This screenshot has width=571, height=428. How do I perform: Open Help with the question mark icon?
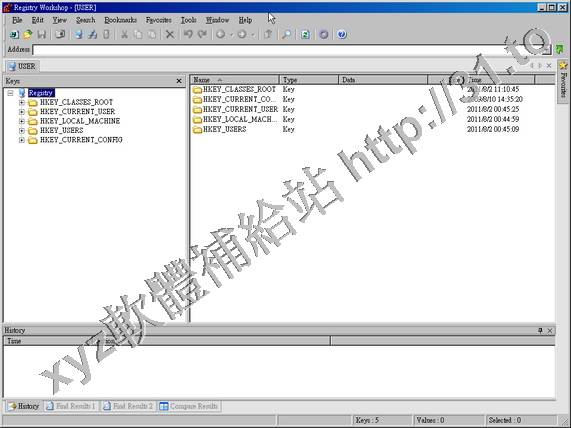pyautogui.click(x=342, y=35)
